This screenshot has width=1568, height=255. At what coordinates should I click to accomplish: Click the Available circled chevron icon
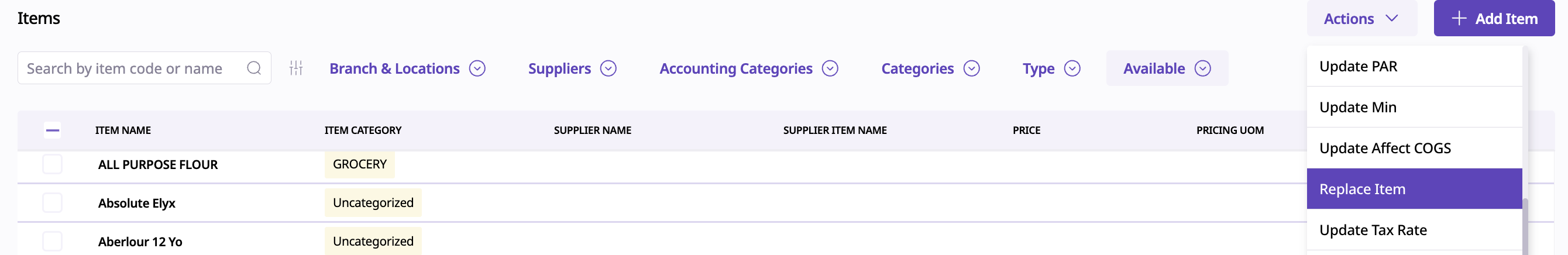[1202, 68]
